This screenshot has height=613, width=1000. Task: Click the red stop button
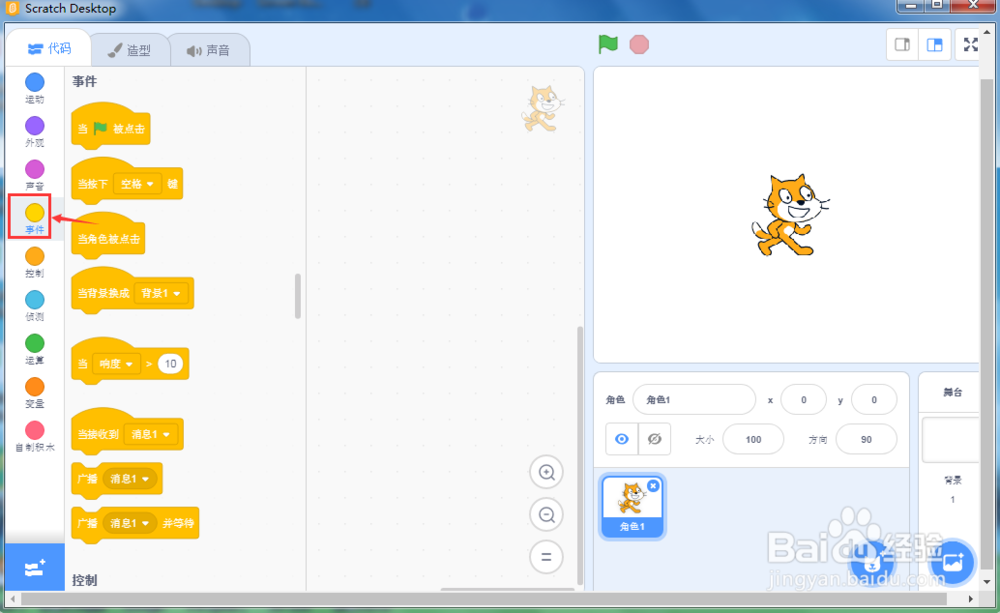click(639, 44)
